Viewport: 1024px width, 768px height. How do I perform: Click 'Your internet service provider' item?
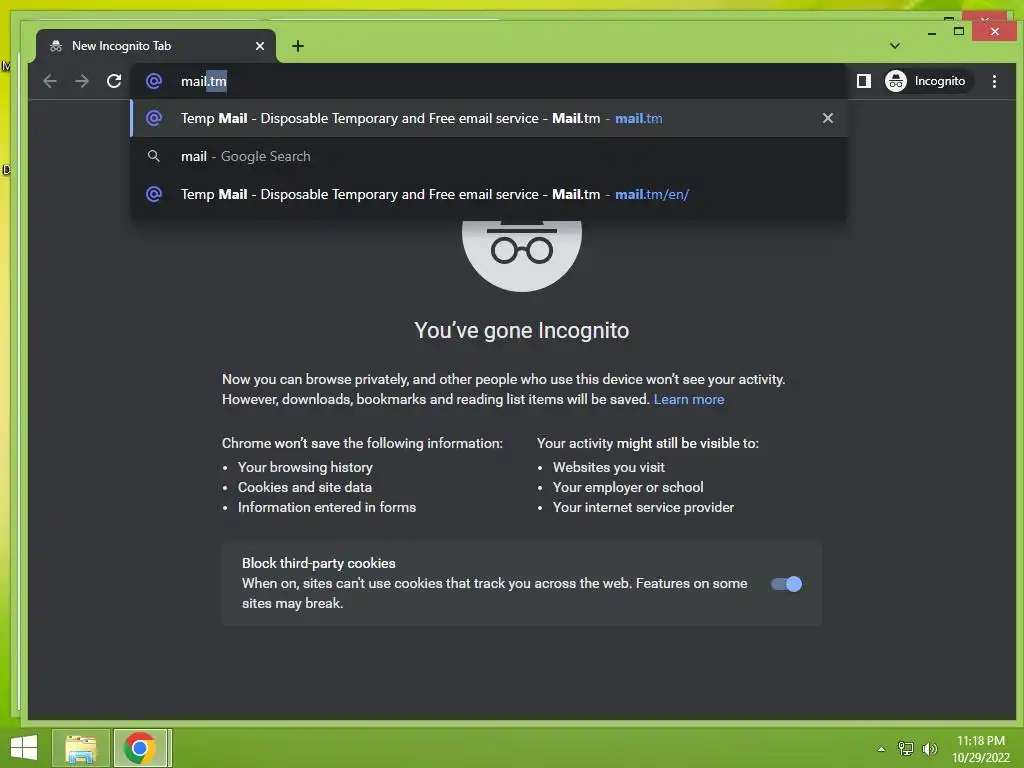(x=643, y=507)
